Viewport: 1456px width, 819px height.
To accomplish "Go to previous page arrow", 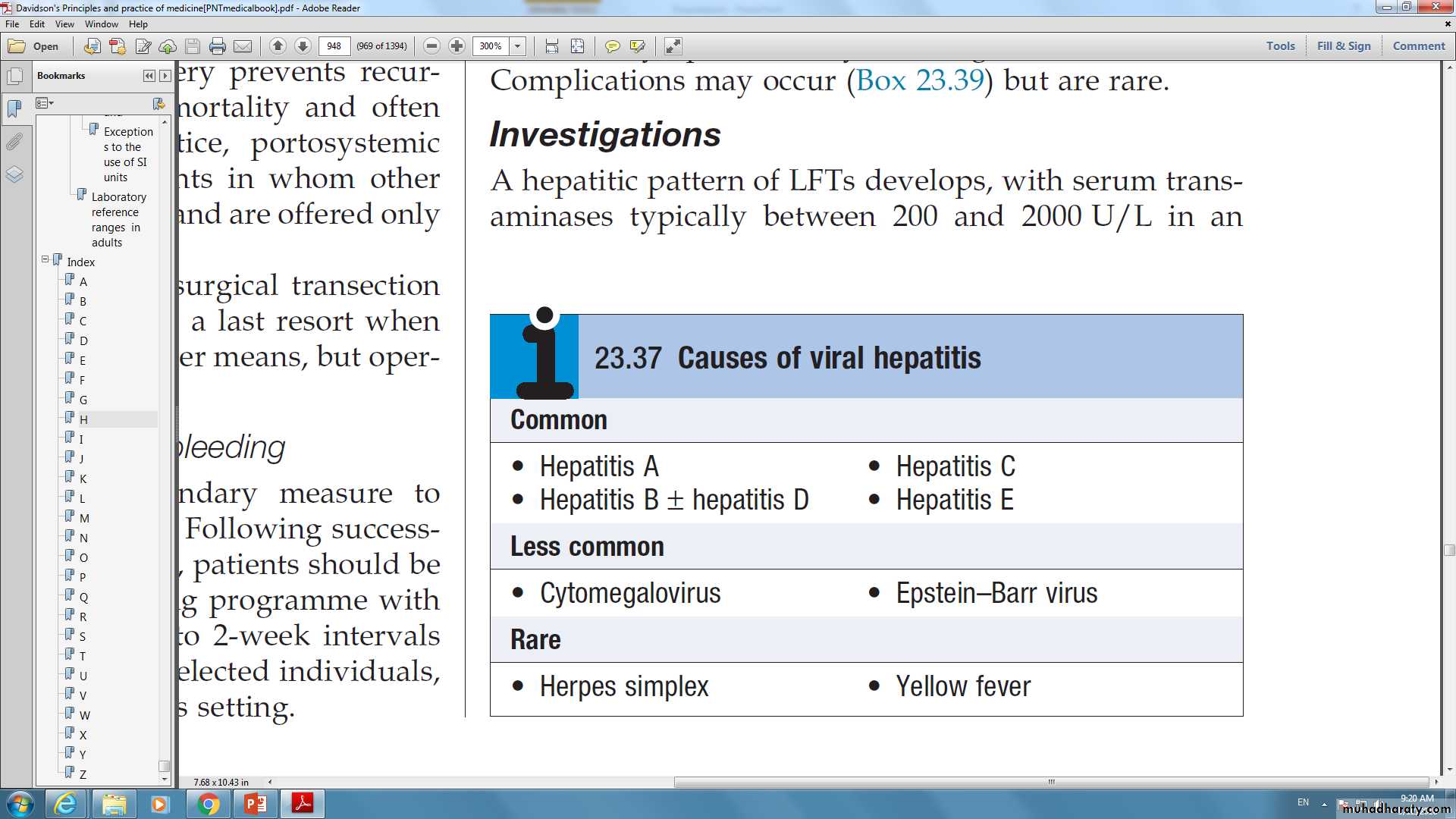I will tap(278, 46).
